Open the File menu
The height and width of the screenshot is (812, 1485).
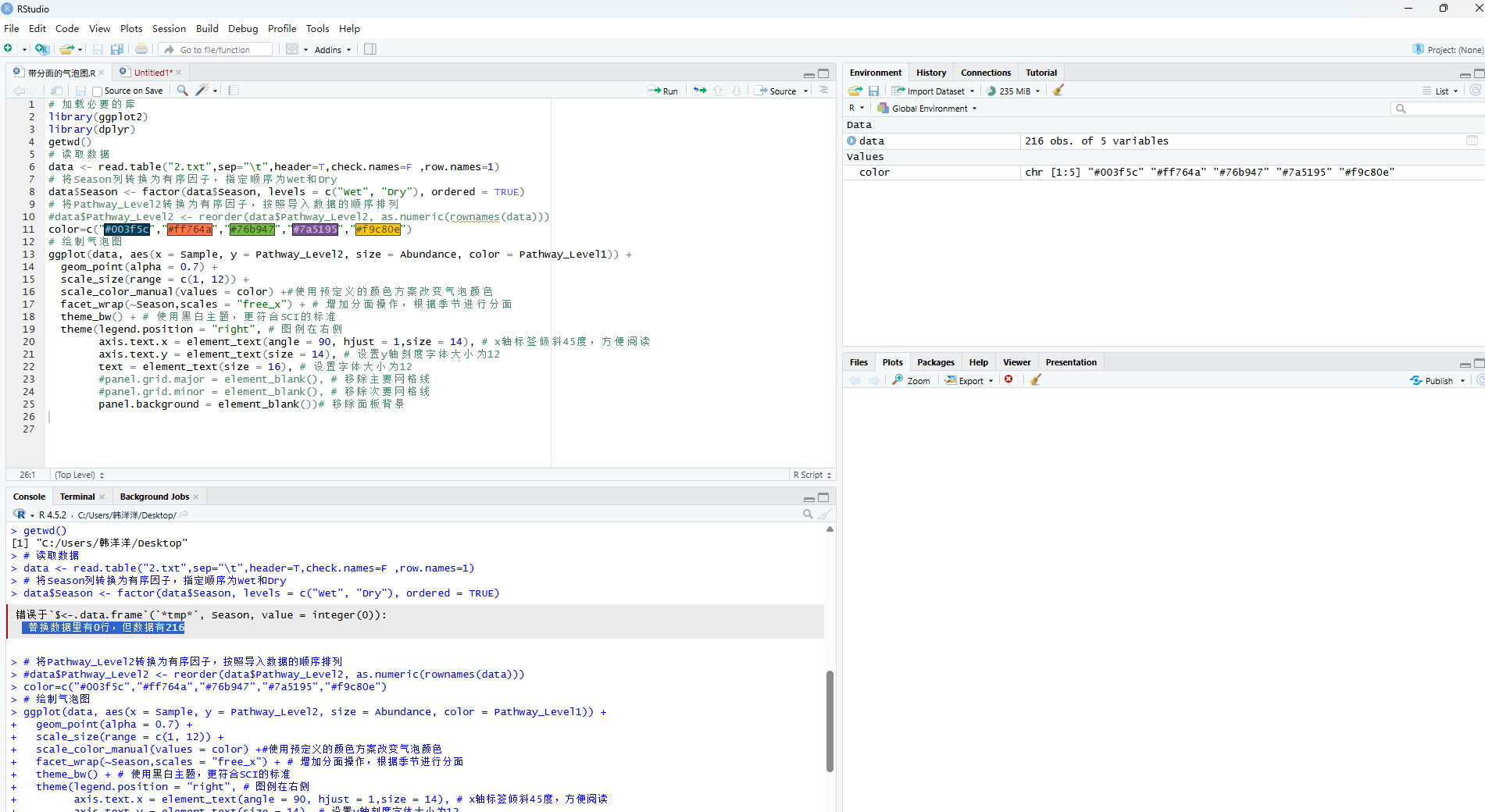click(12, 29)
